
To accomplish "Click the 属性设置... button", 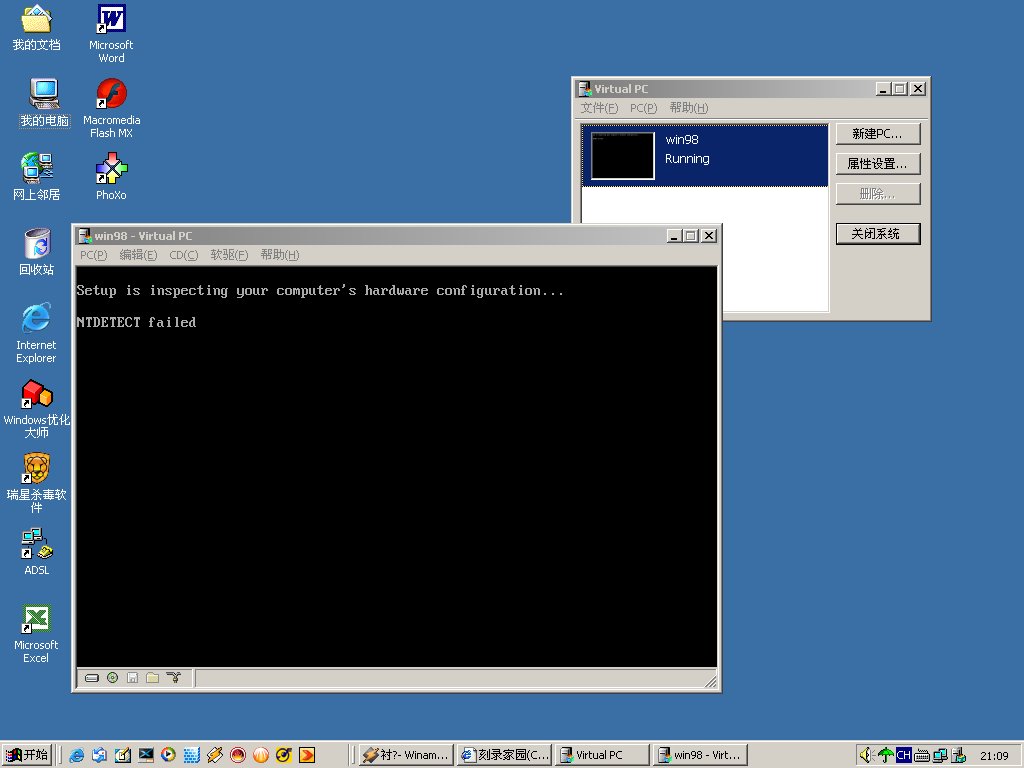I will (x=878, y=164).
